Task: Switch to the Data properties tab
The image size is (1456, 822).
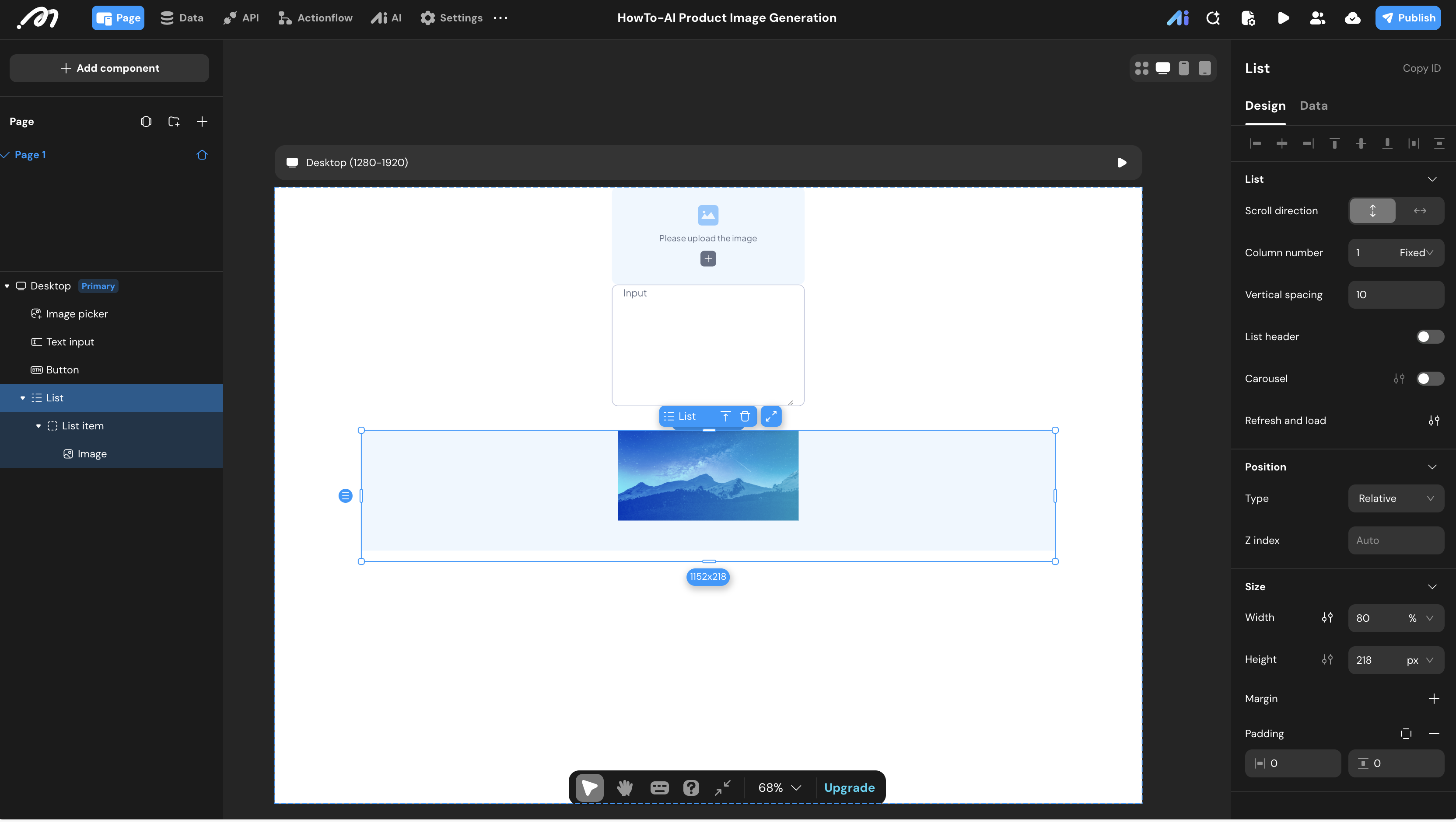Action: point(1313,106)
